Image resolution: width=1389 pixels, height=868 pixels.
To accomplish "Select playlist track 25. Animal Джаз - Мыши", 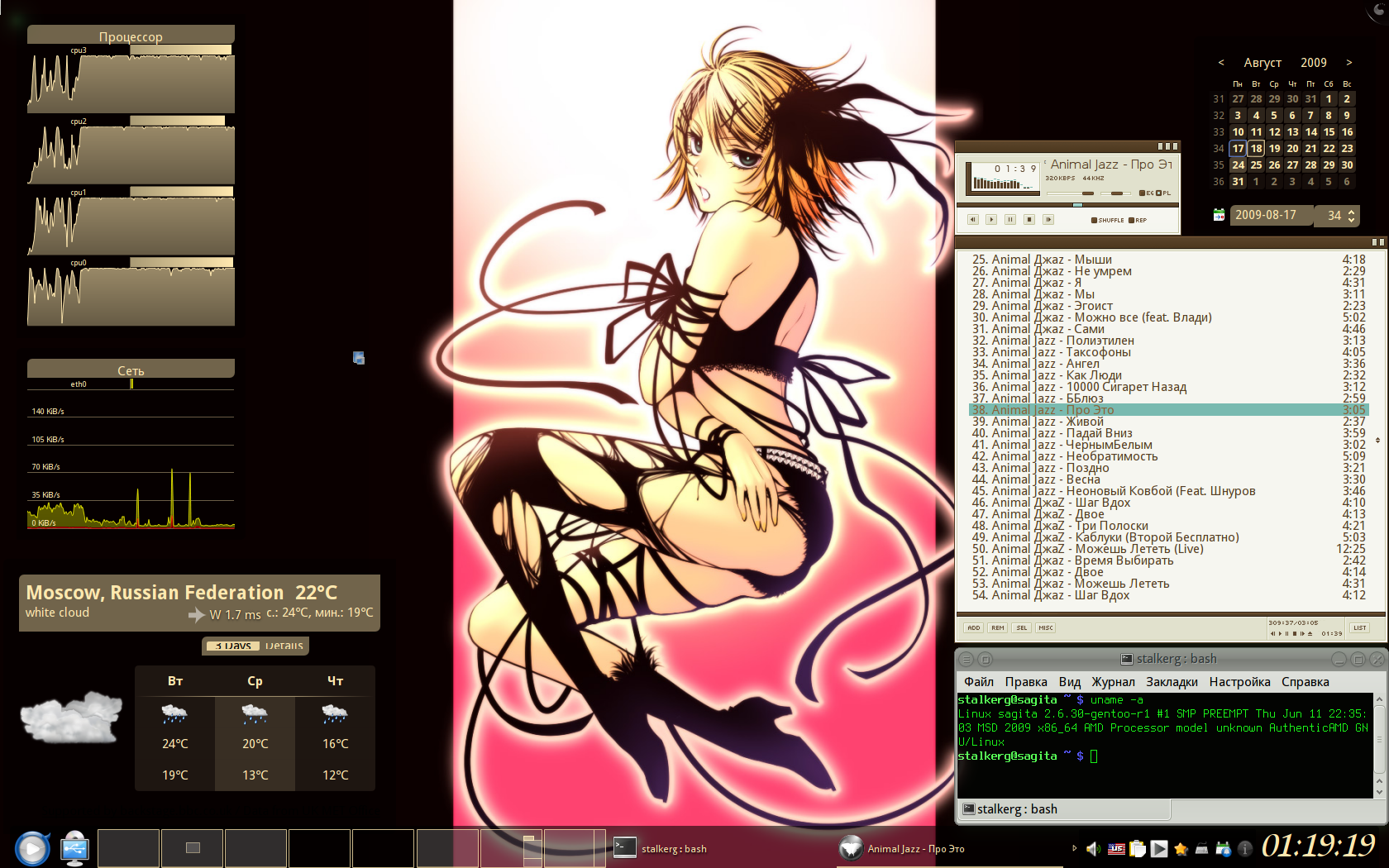I will pyautogui.click(x=1169, y=260).
